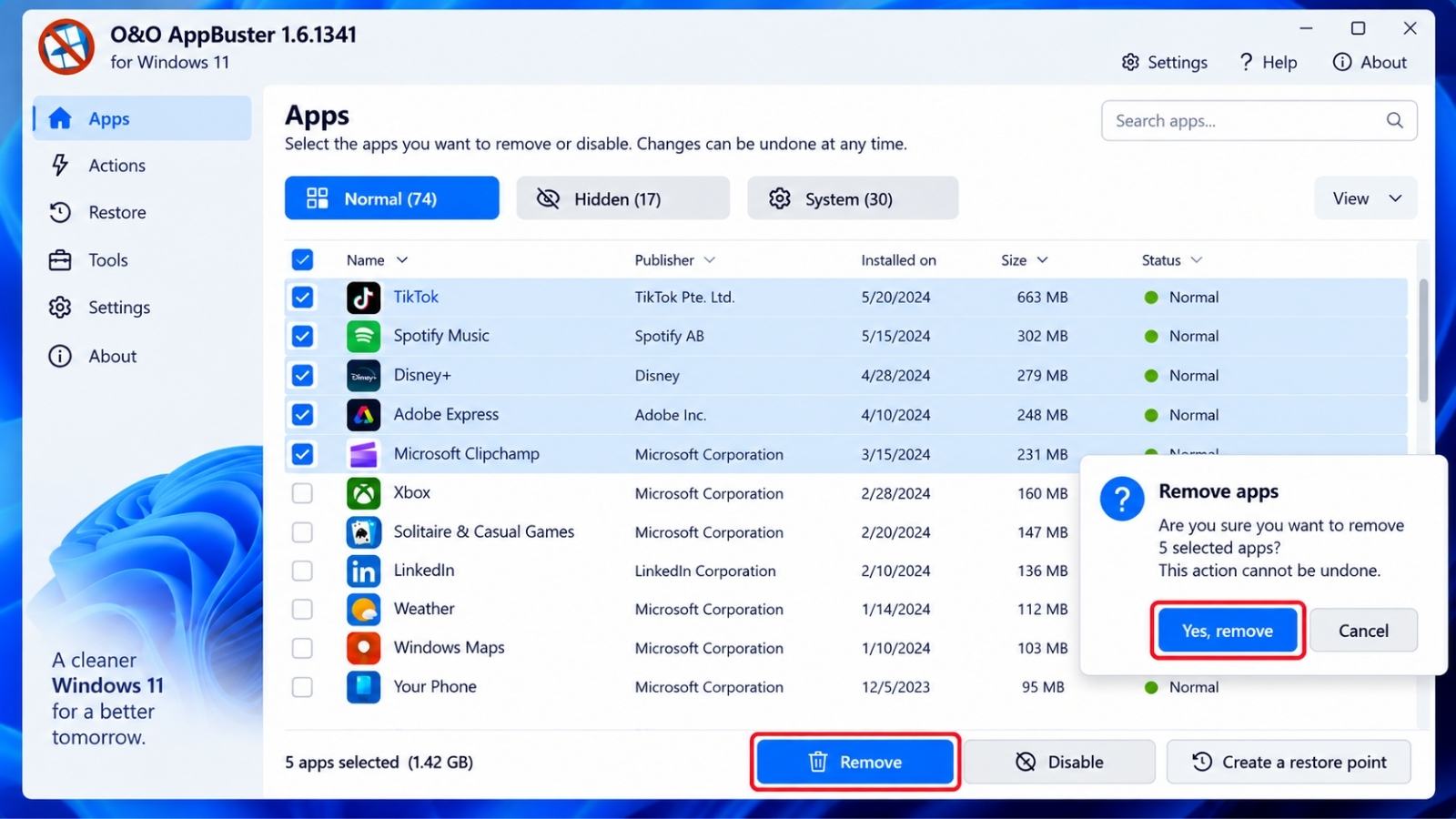
Task: Click the LinkedIn app icon
Action: coord(363,571)
